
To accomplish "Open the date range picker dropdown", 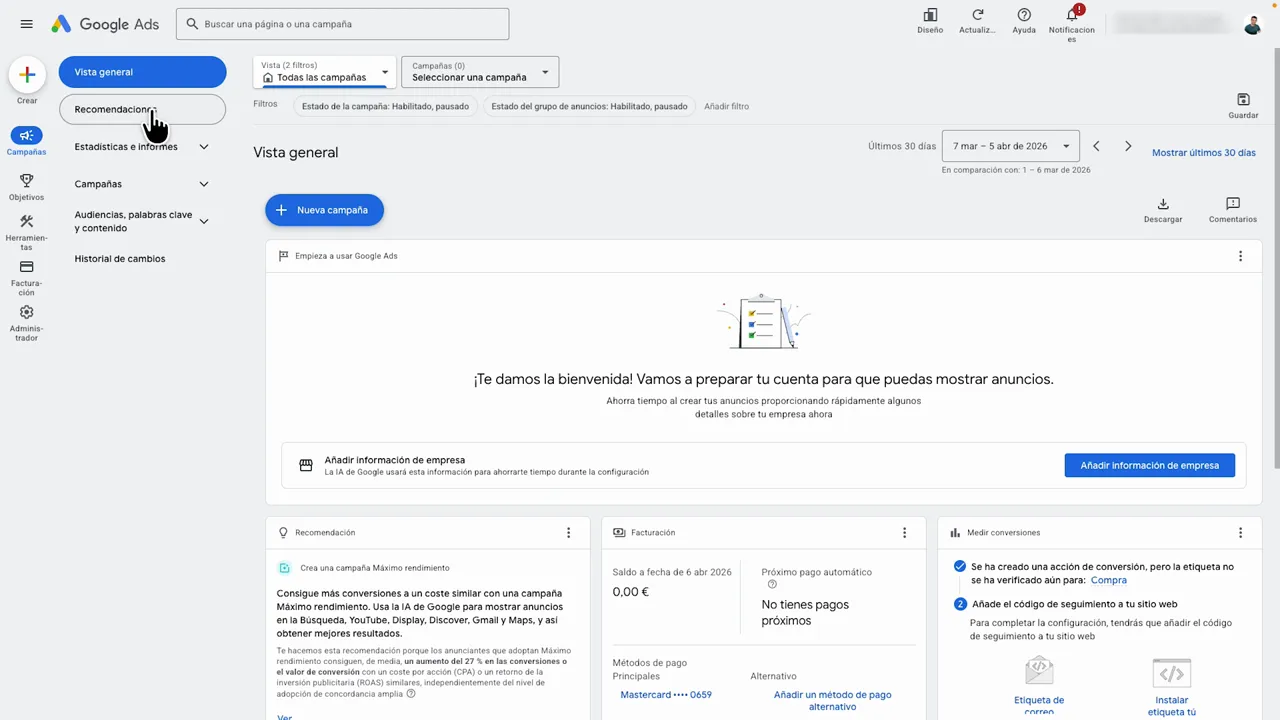I will (x=1010, y=146).
